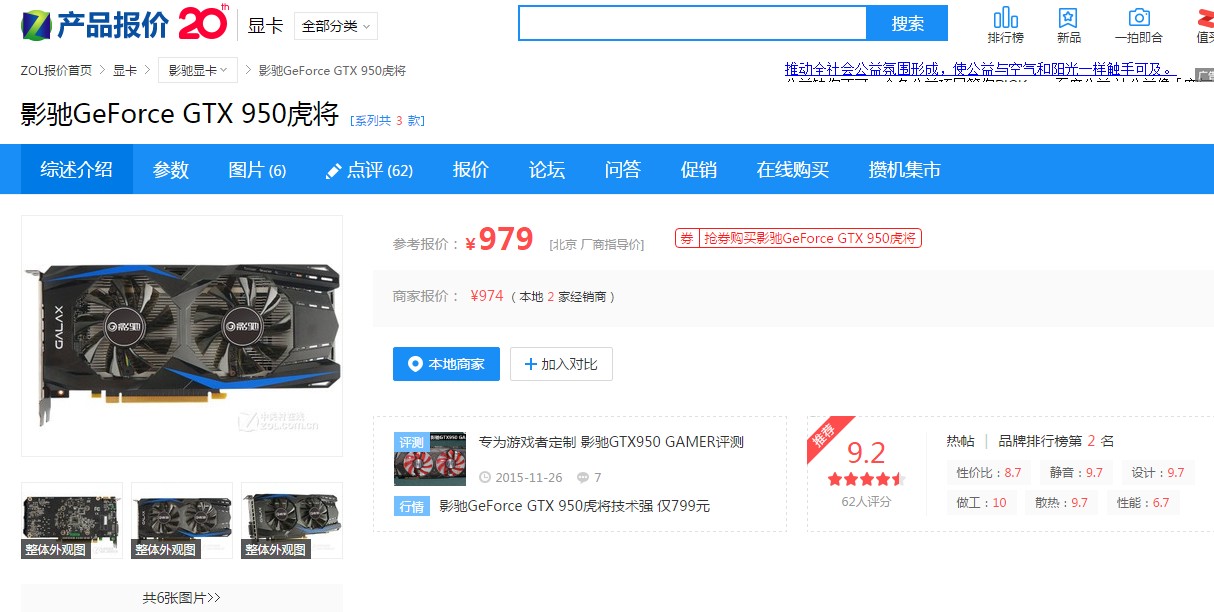Click the pencil icon beside 点评
Image resolution: width=1214 pixels, height=612 pixels.
point(334,171)
